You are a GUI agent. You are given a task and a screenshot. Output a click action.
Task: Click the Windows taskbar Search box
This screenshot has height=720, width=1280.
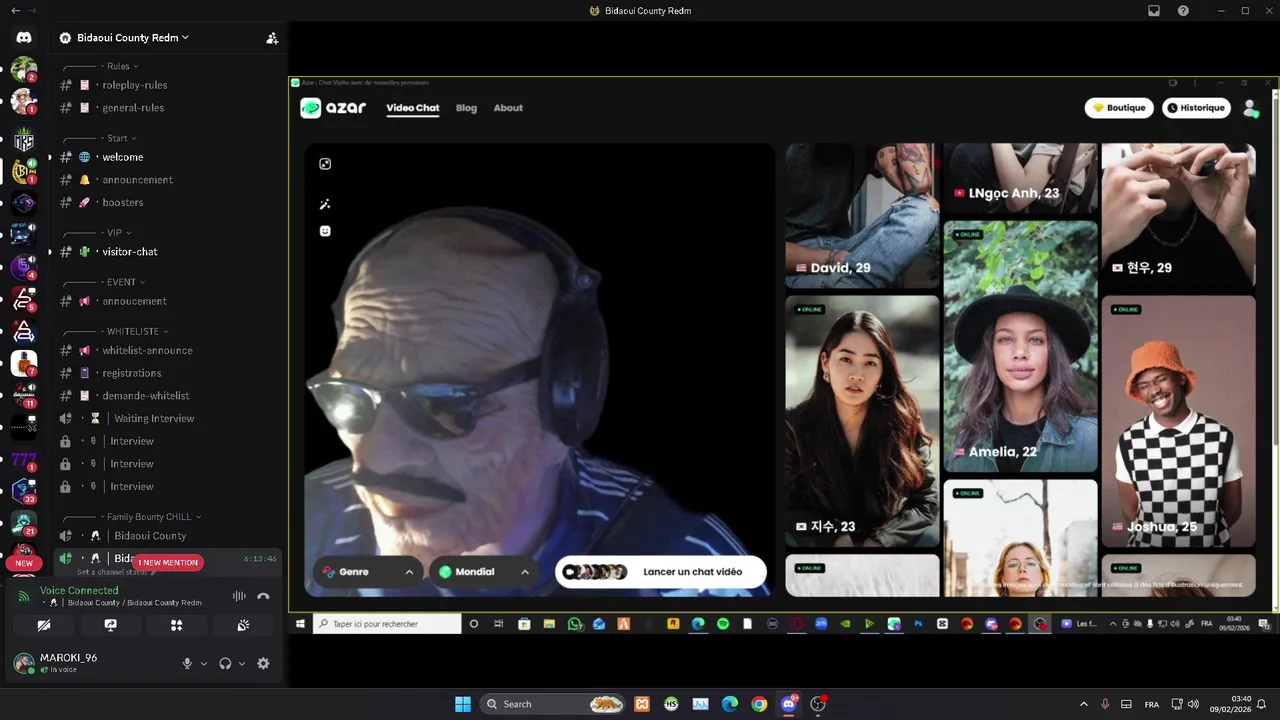[553, 704]
